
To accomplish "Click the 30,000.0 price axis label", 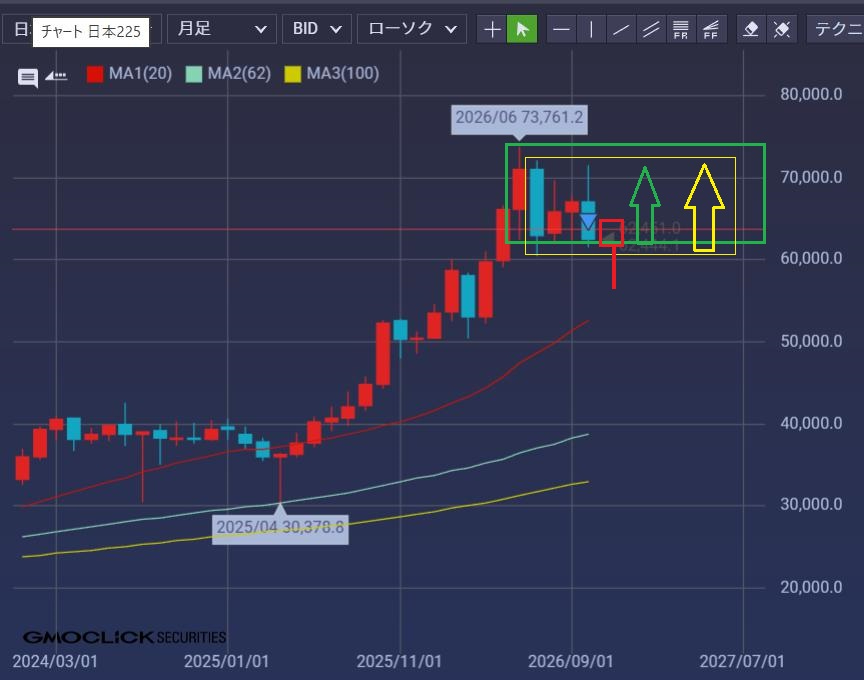I will [x=811, y=504].
